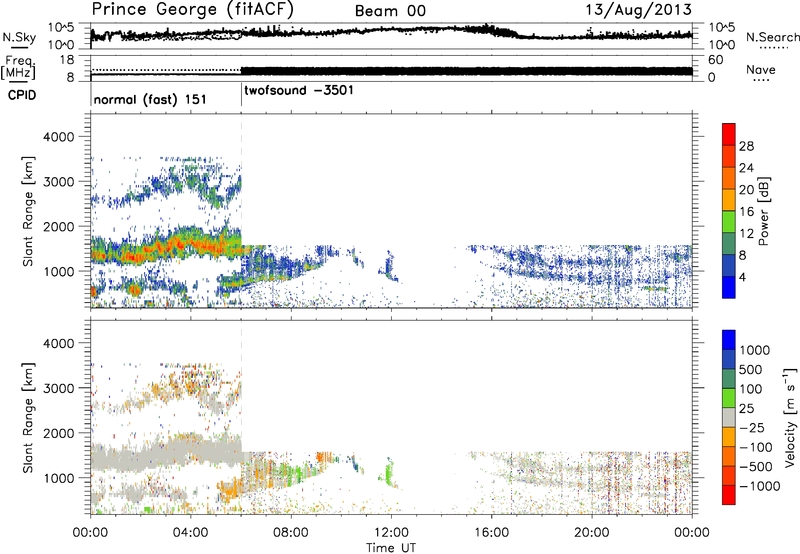The image size is (800, 554).
Task: Click the "04:00" time tick label
Action: 190,533
